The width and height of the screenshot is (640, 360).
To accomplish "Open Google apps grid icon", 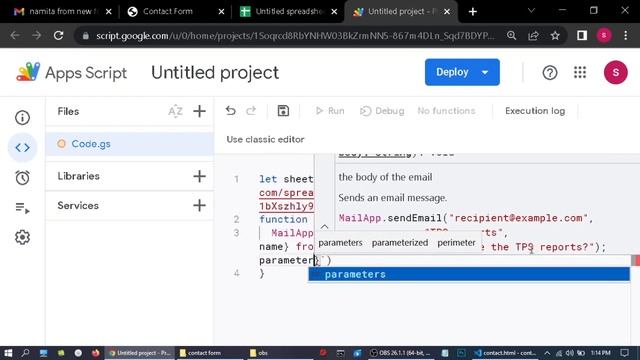I will point(580,73).
